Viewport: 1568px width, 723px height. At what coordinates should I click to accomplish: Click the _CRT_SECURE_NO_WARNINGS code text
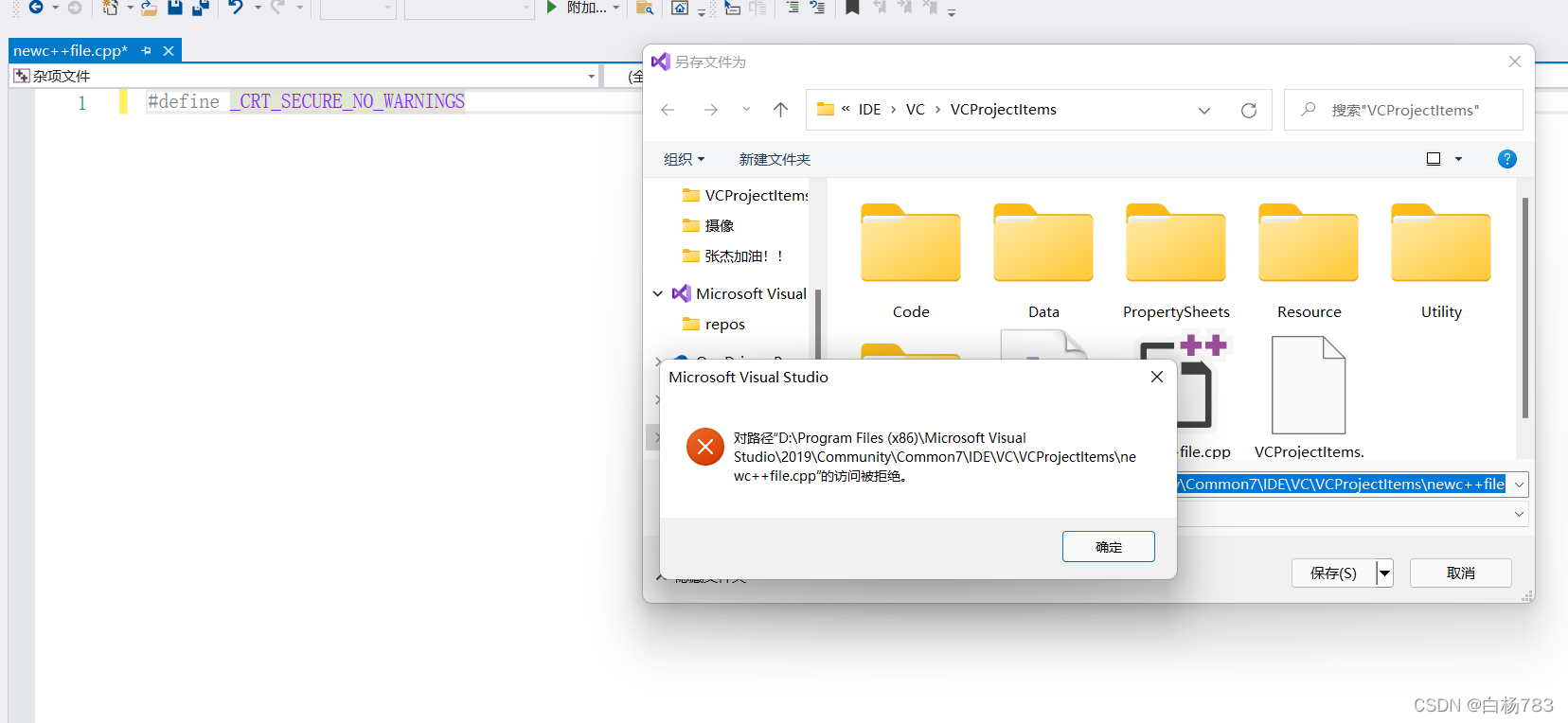click(x=347, y=101)
